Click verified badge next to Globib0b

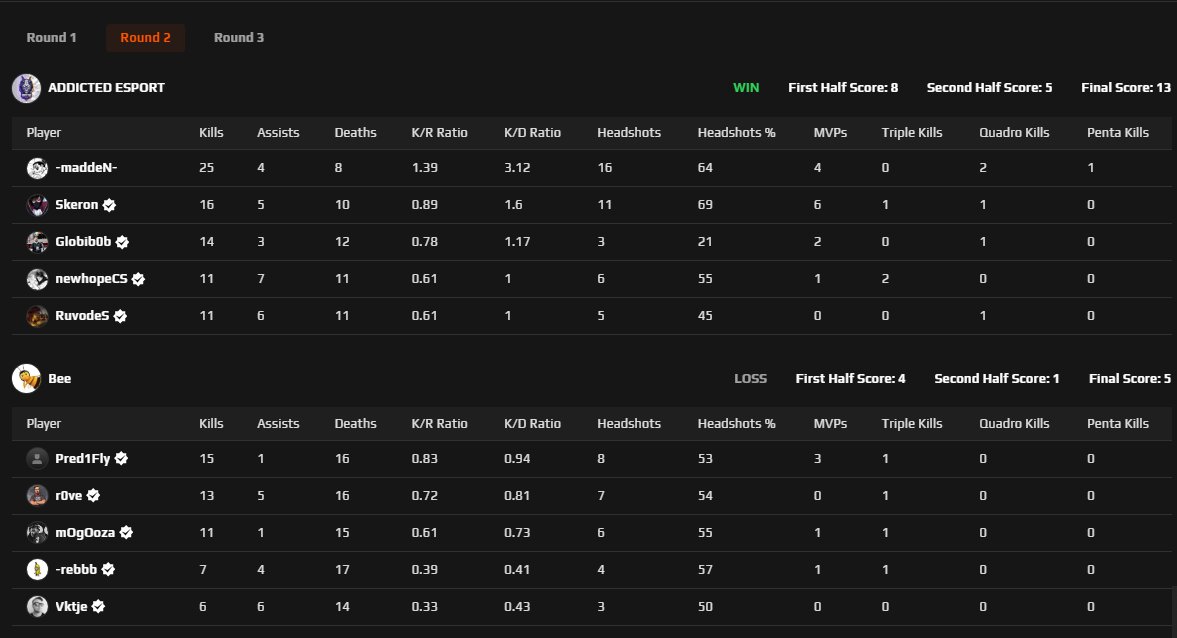click(122, 242)
